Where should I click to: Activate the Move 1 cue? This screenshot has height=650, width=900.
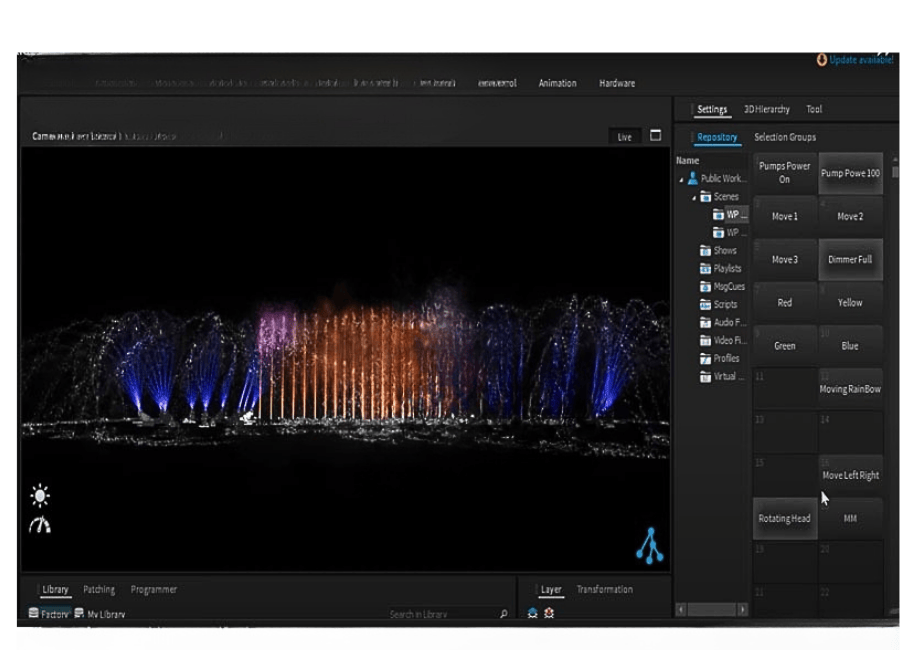[x=785, y=216]
